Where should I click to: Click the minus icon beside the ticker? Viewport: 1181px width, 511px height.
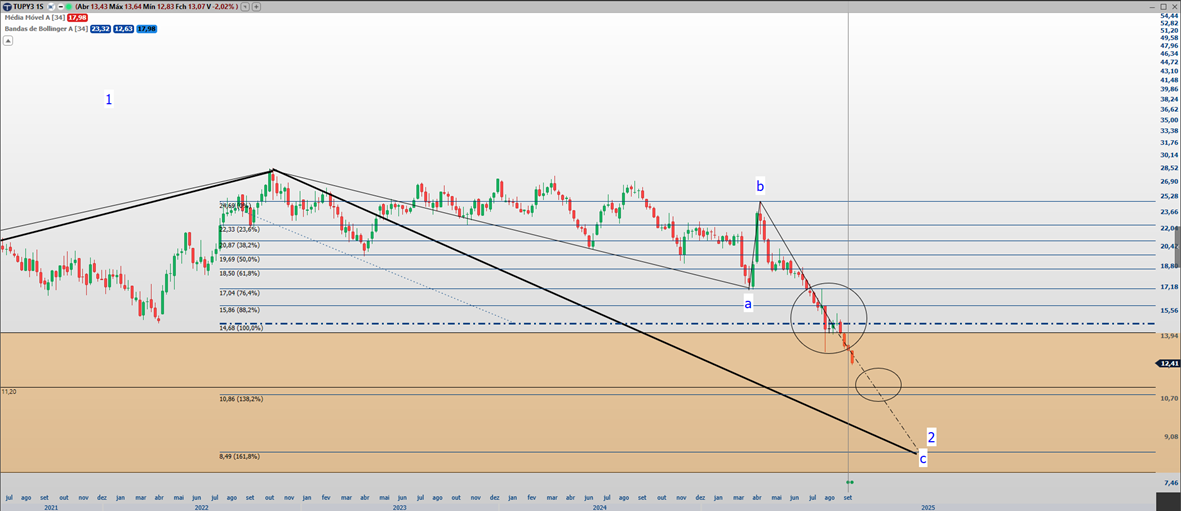(x=59, y=6)
